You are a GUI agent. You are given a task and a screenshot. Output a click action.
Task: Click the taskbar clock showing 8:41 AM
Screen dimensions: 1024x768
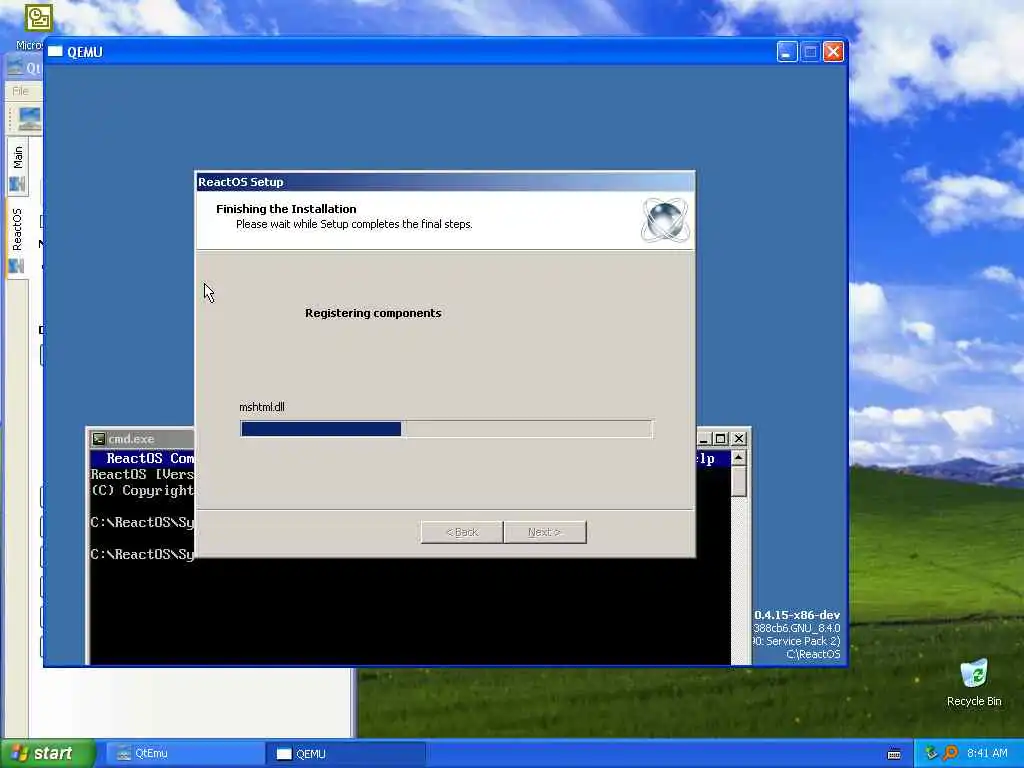point(987,753)
